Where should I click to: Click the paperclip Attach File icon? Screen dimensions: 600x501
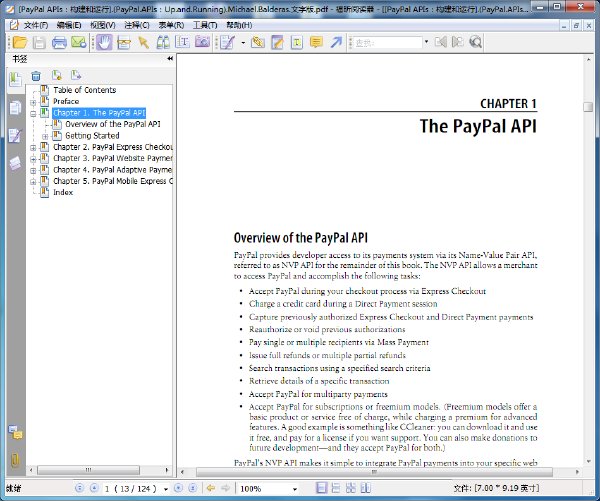point(258,42)
